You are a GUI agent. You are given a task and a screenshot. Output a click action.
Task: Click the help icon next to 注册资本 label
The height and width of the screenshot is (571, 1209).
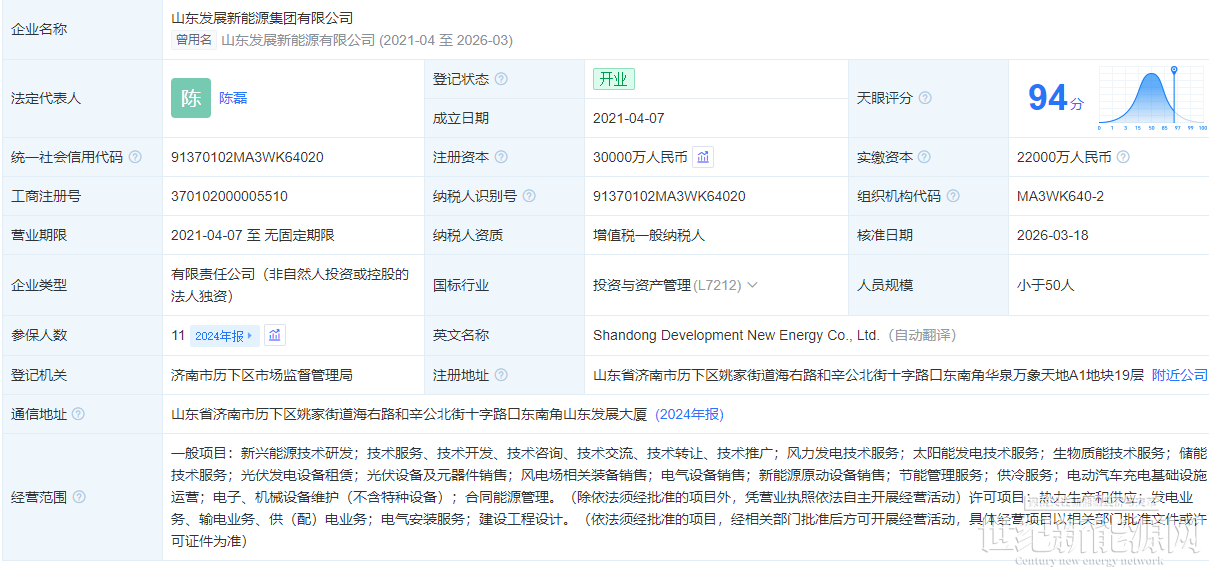(x=501, y=157)
